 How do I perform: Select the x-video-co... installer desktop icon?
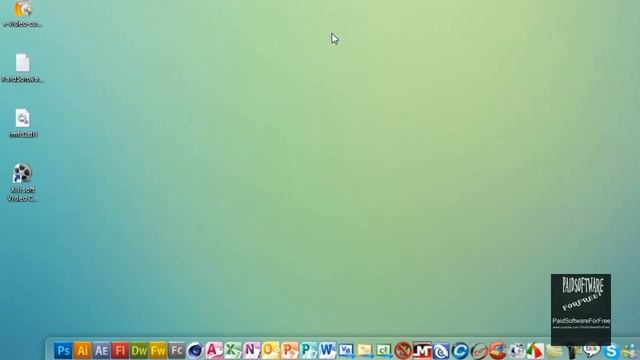pos(23,14)
